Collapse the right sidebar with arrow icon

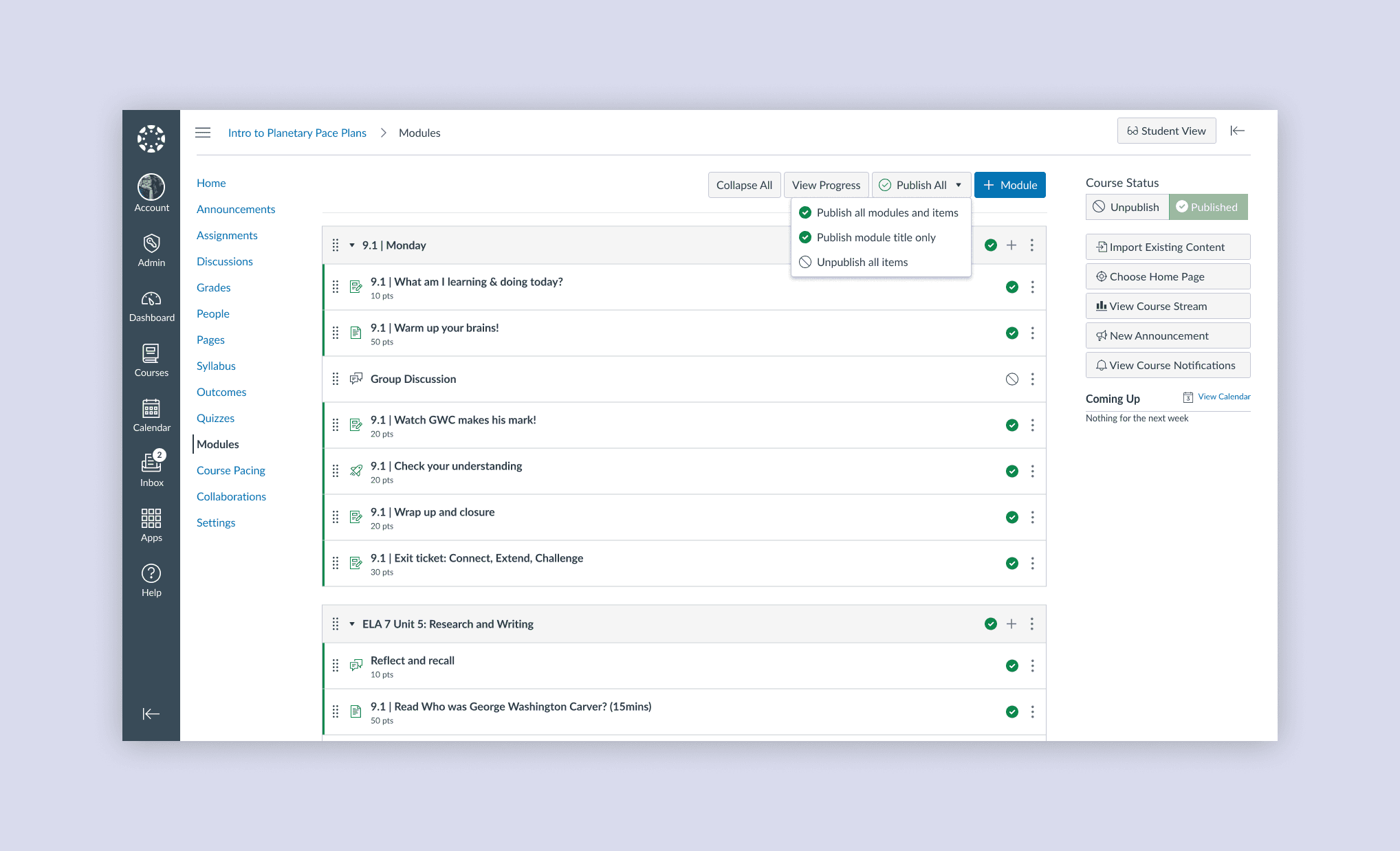tap(1238, 131)
